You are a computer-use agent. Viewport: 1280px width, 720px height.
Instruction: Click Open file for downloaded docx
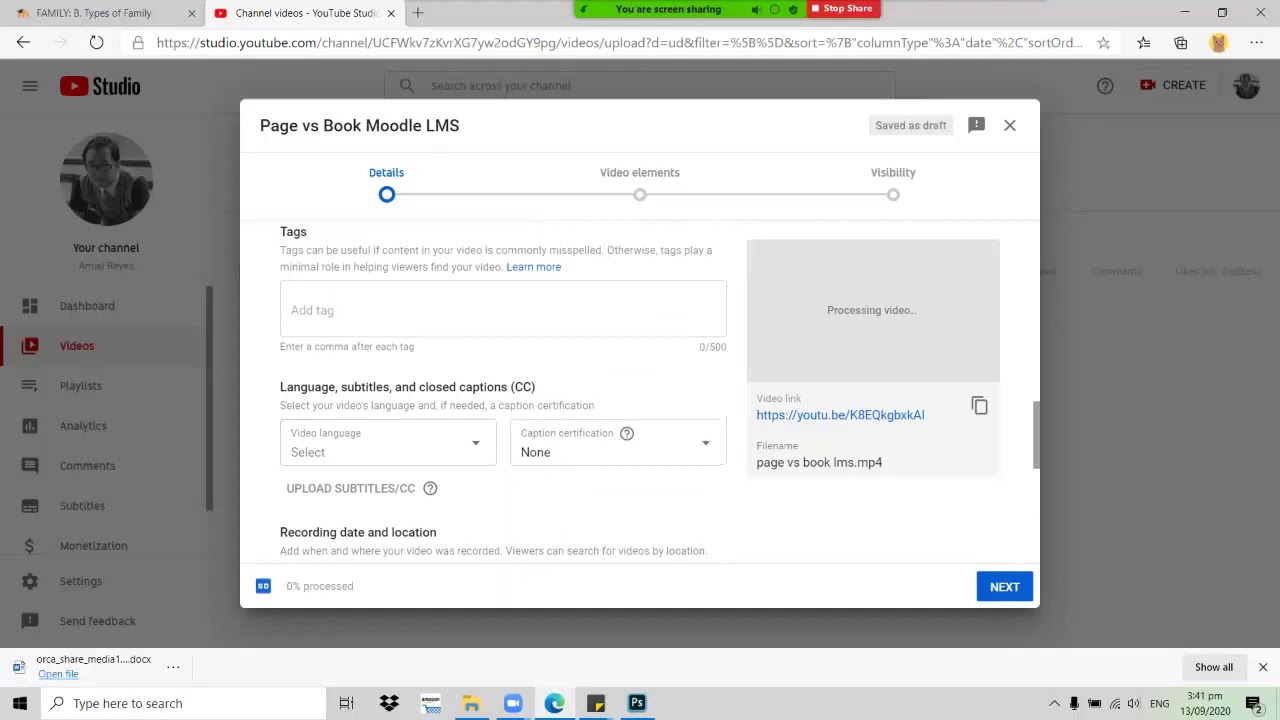[x=58, y=674]
